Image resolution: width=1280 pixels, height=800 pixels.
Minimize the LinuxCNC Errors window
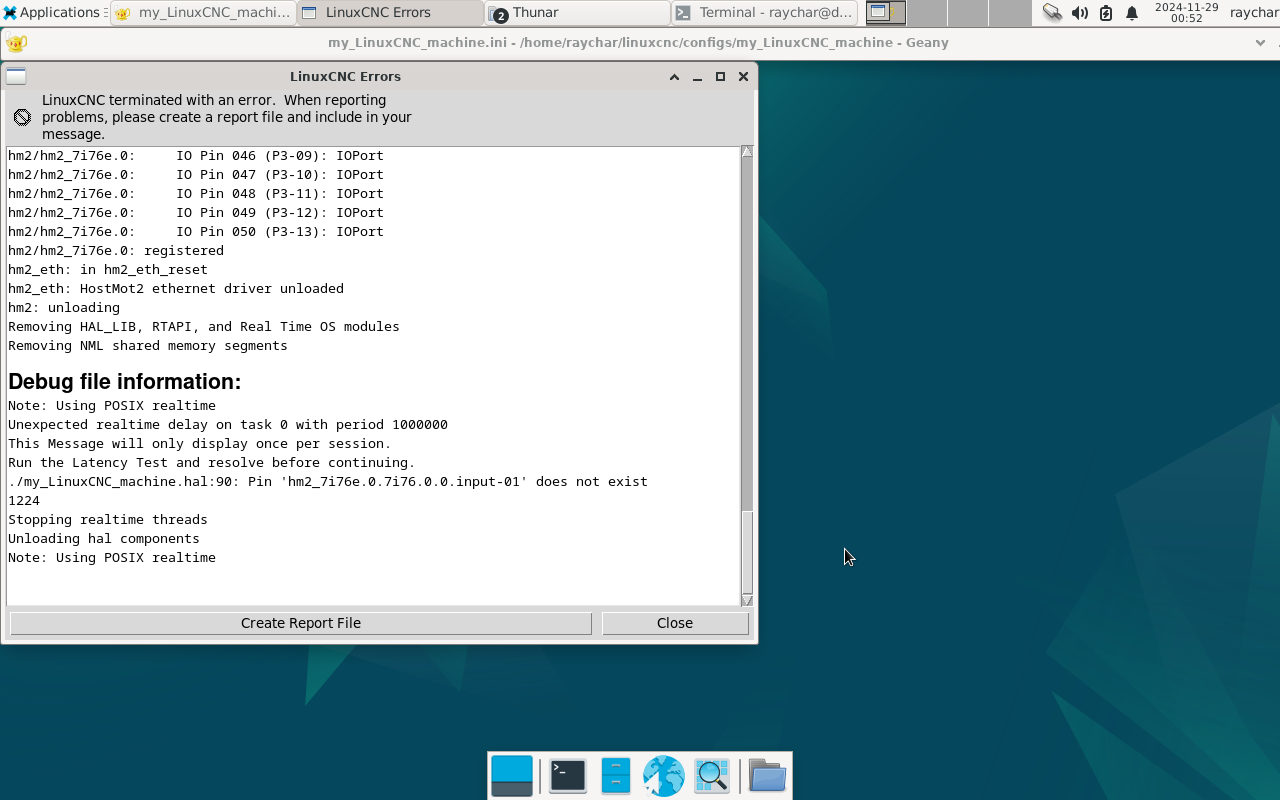click(x=697, y=77)
